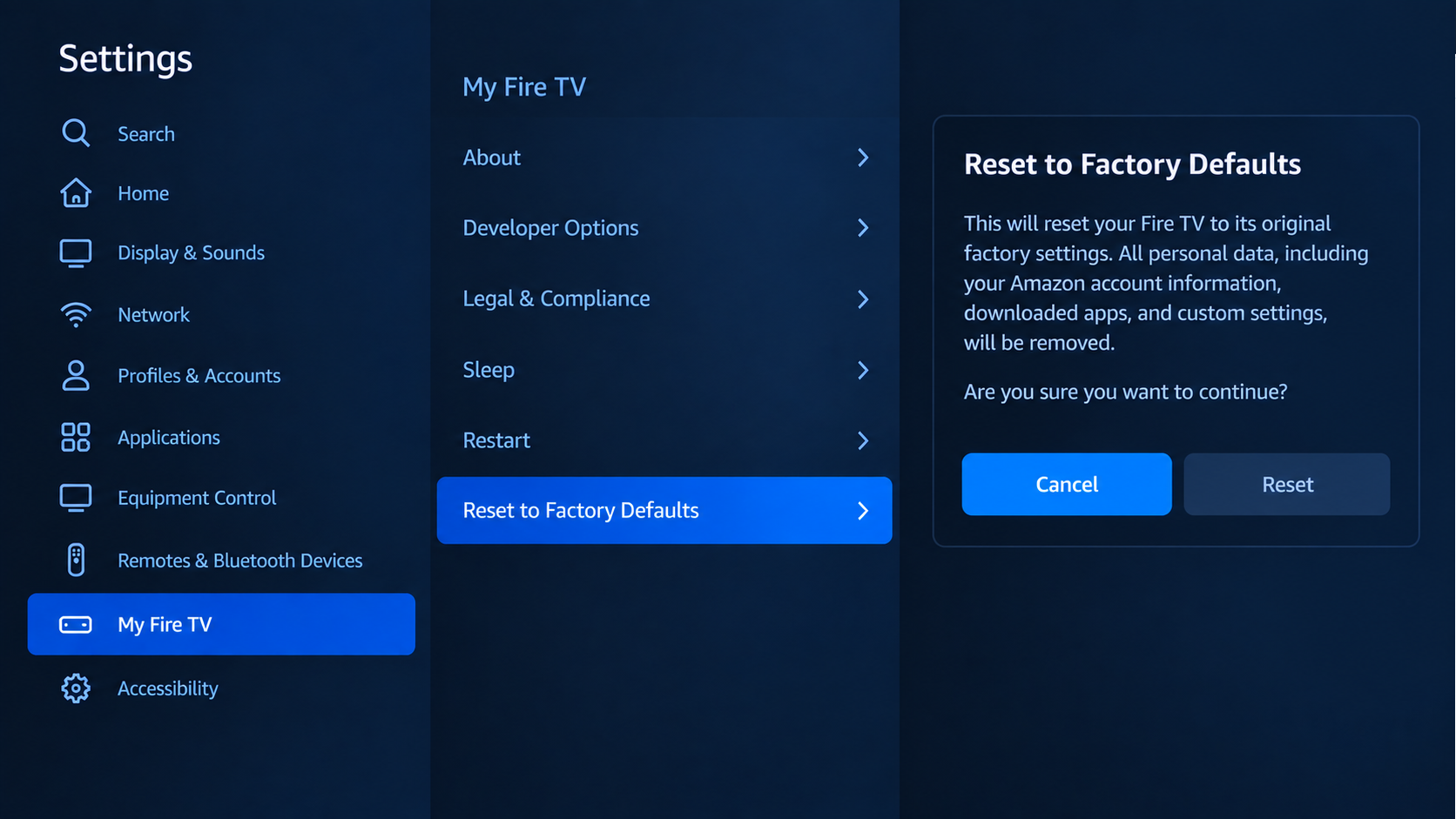1456x819 pixels.
Task: Click the Search magnifier icon
Action: [x=76, y=133]
